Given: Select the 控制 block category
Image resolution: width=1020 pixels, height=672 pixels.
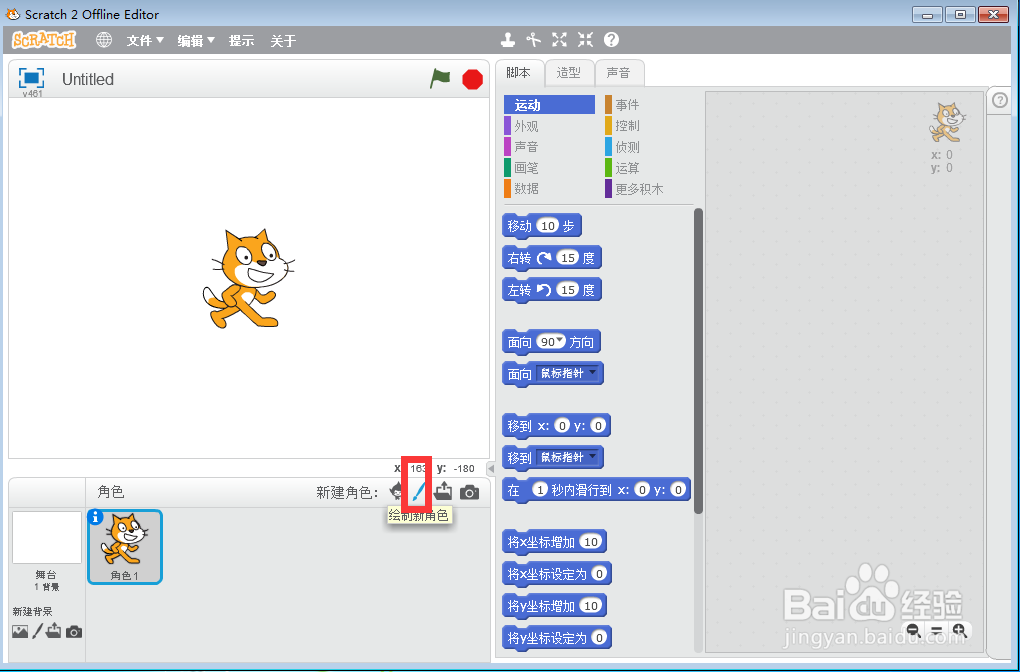Looking at the screenshot, I should [x=649, y=126].
